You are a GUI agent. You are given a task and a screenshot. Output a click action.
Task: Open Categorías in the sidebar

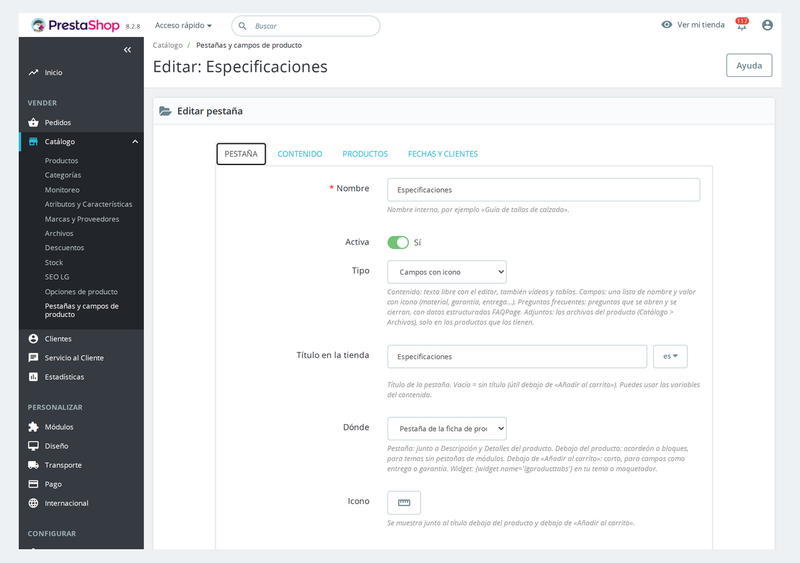point(63,175)
